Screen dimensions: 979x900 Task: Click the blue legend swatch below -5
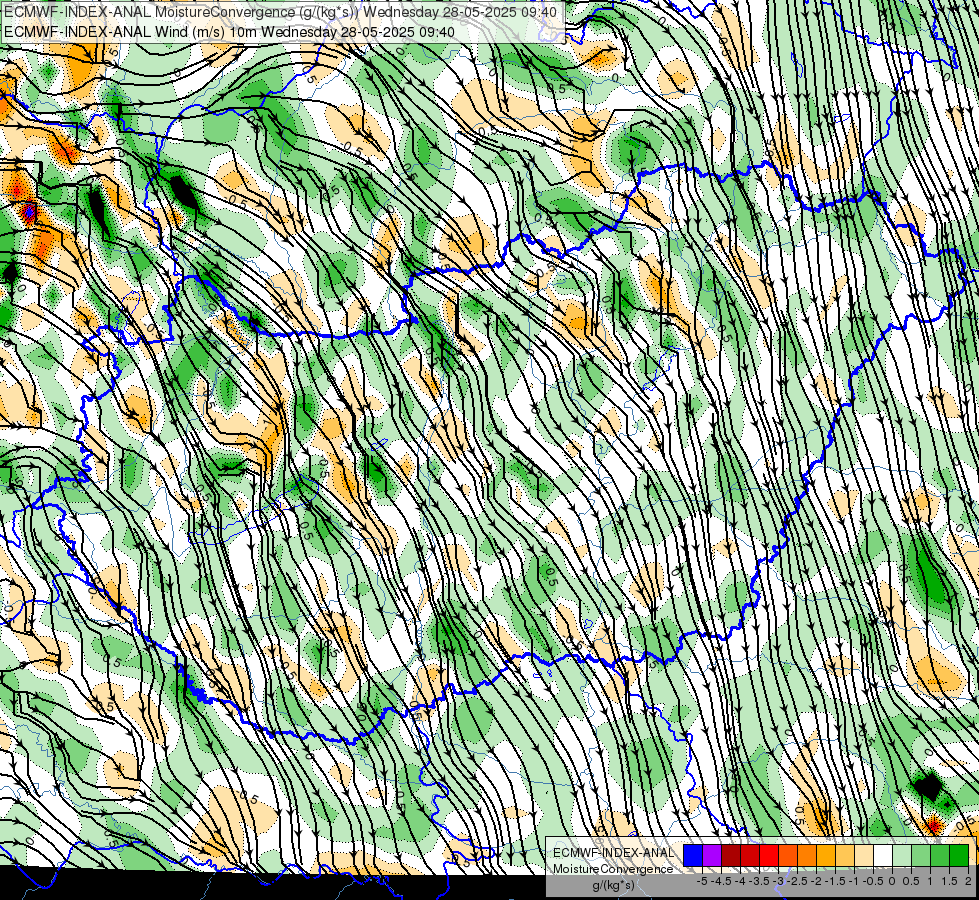(693, 856)
